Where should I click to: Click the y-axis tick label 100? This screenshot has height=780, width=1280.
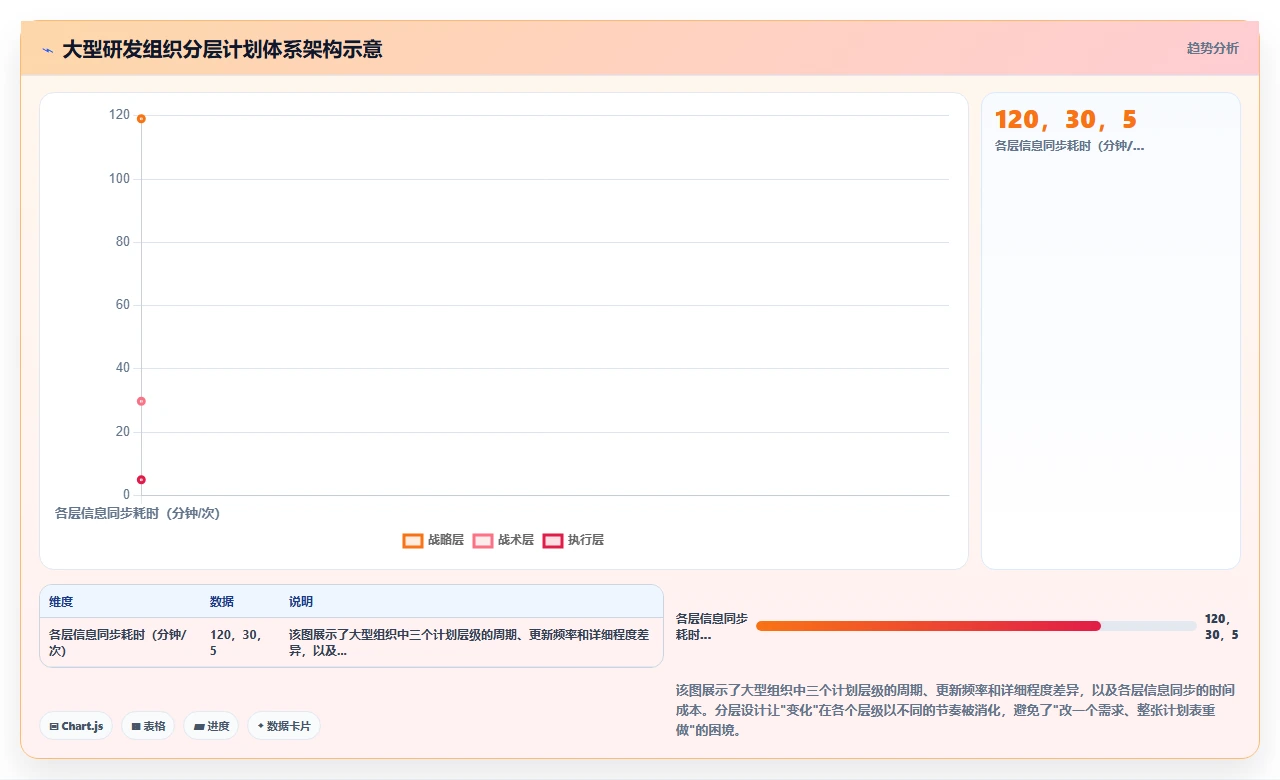point(120,179)
